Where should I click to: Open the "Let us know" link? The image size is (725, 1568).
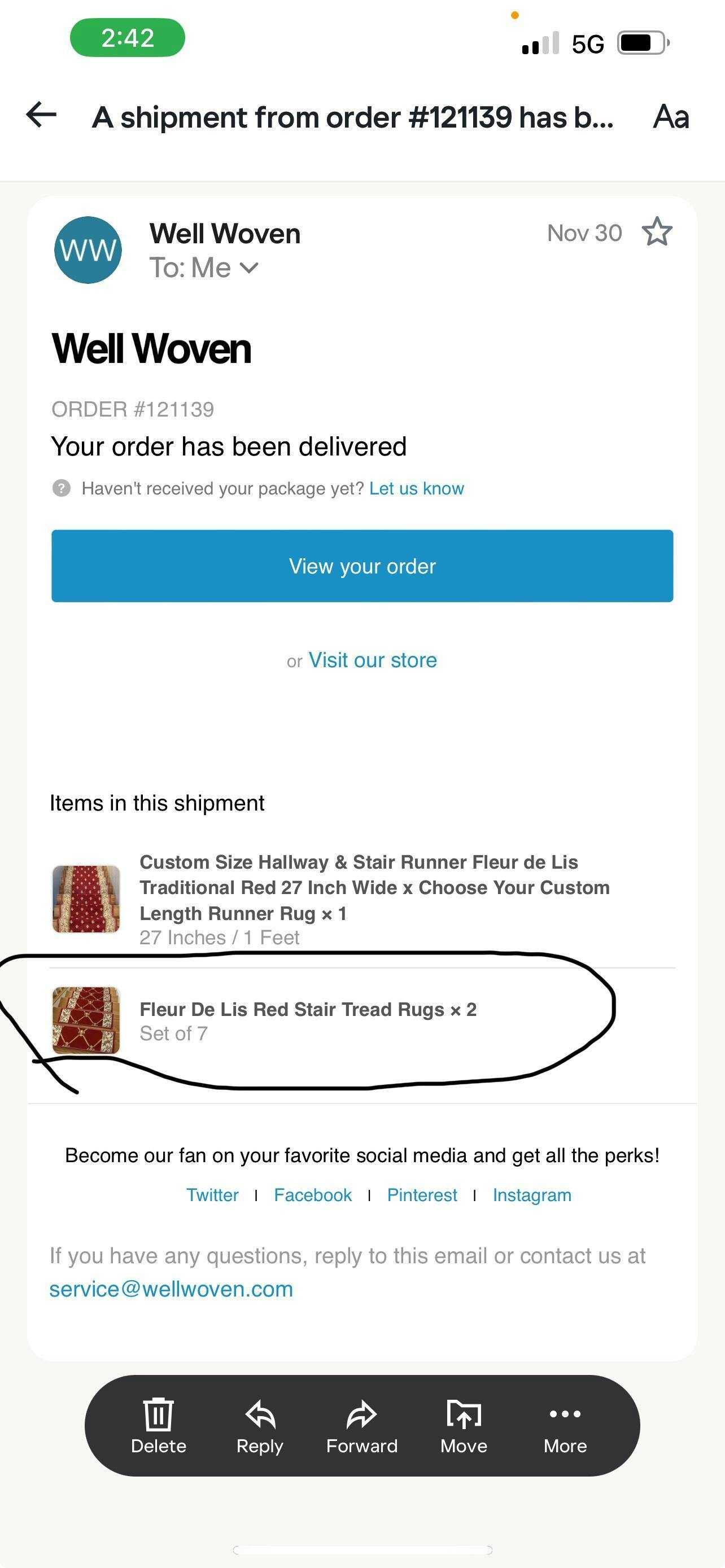coord(416,488)
